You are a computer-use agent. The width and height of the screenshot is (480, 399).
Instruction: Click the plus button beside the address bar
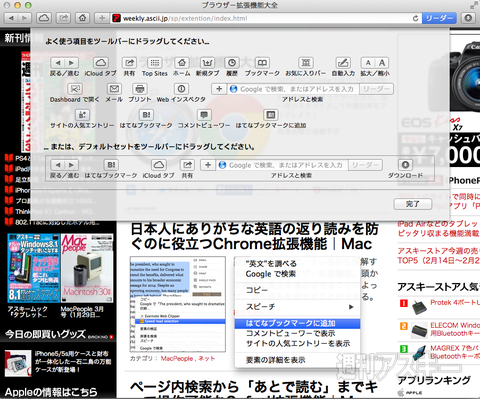[x=102, y=18]
